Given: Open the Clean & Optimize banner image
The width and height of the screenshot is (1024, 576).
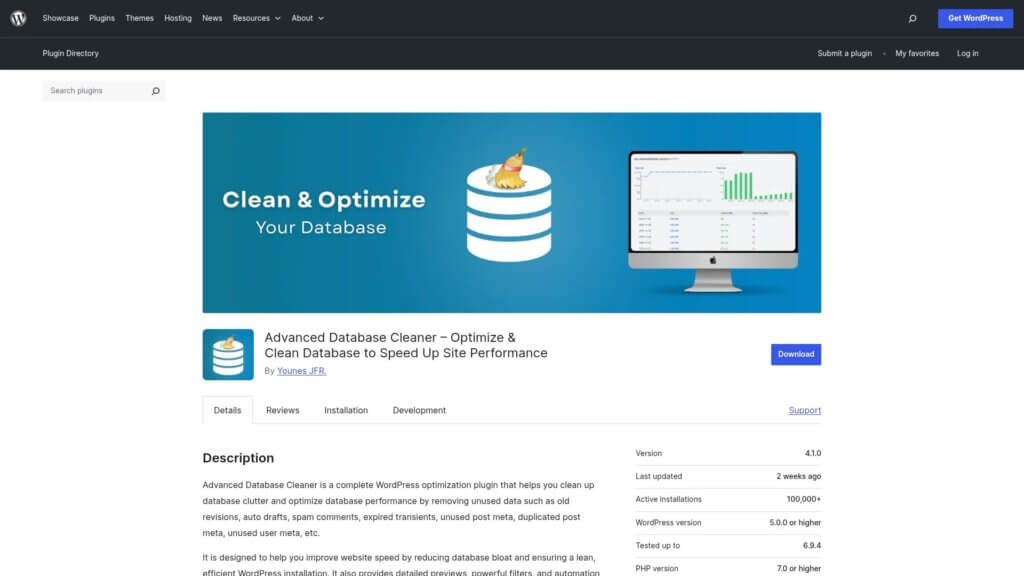Looking at the screenshot, I should click(x=512, y=212).
